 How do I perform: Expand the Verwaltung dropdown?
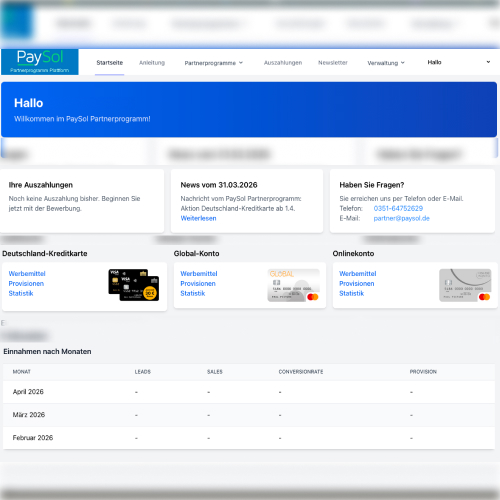(386, 63)
